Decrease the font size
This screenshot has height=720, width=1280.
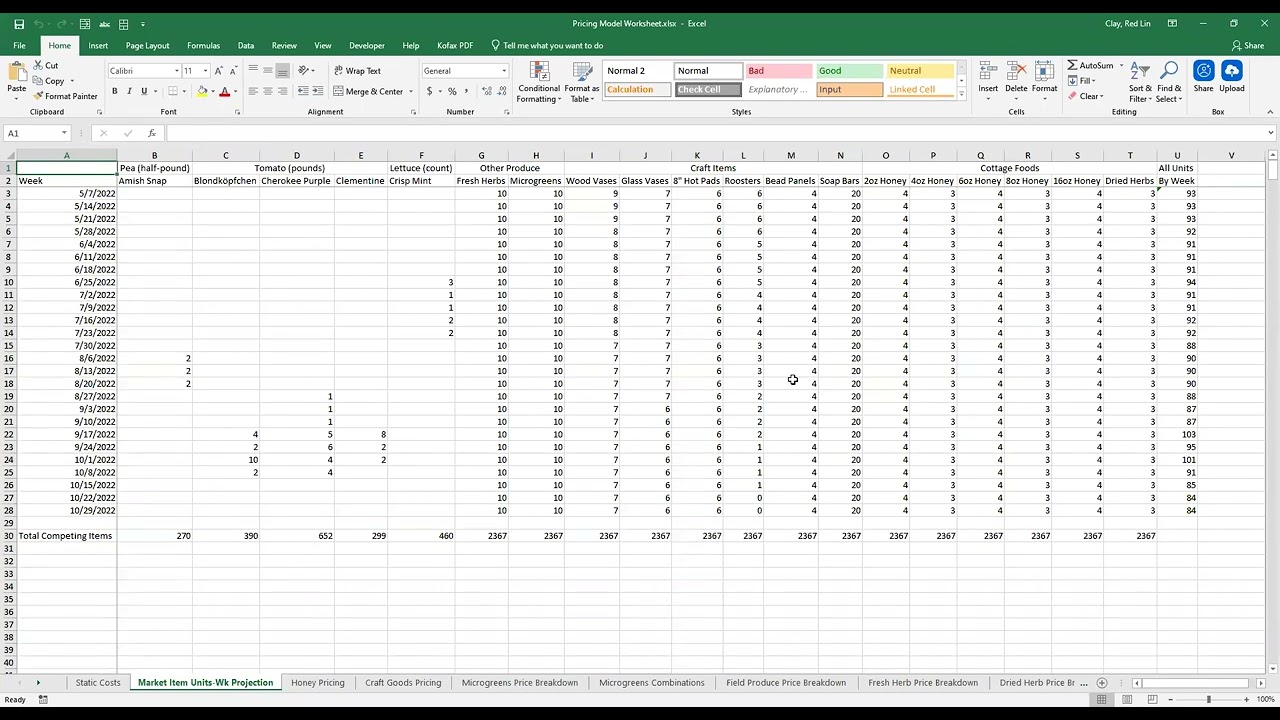pyautogui.click(x=232, y=71)
